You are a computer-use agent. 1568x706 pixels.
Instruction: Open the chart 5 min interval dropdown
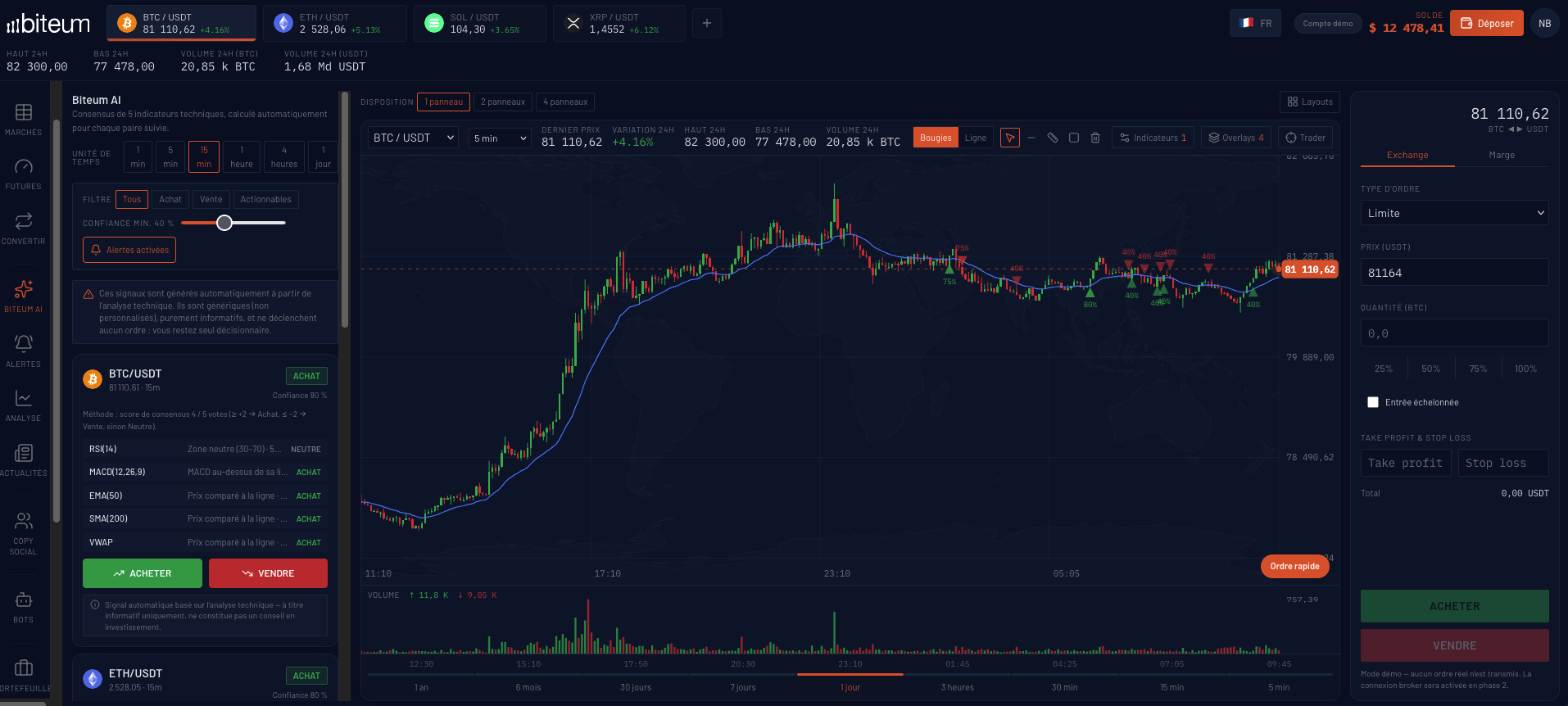[500, 138]
